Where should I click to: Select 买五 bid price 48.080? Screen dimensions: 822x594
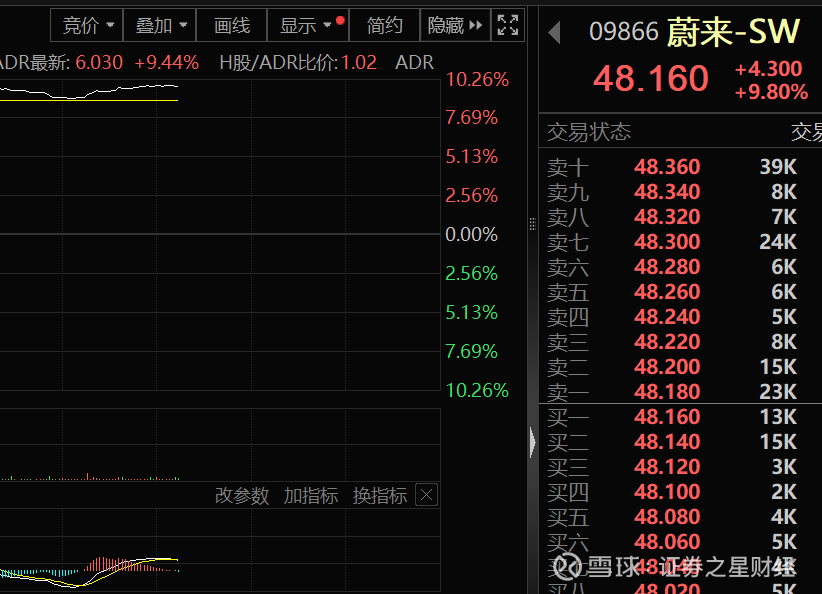coord(667,517)
